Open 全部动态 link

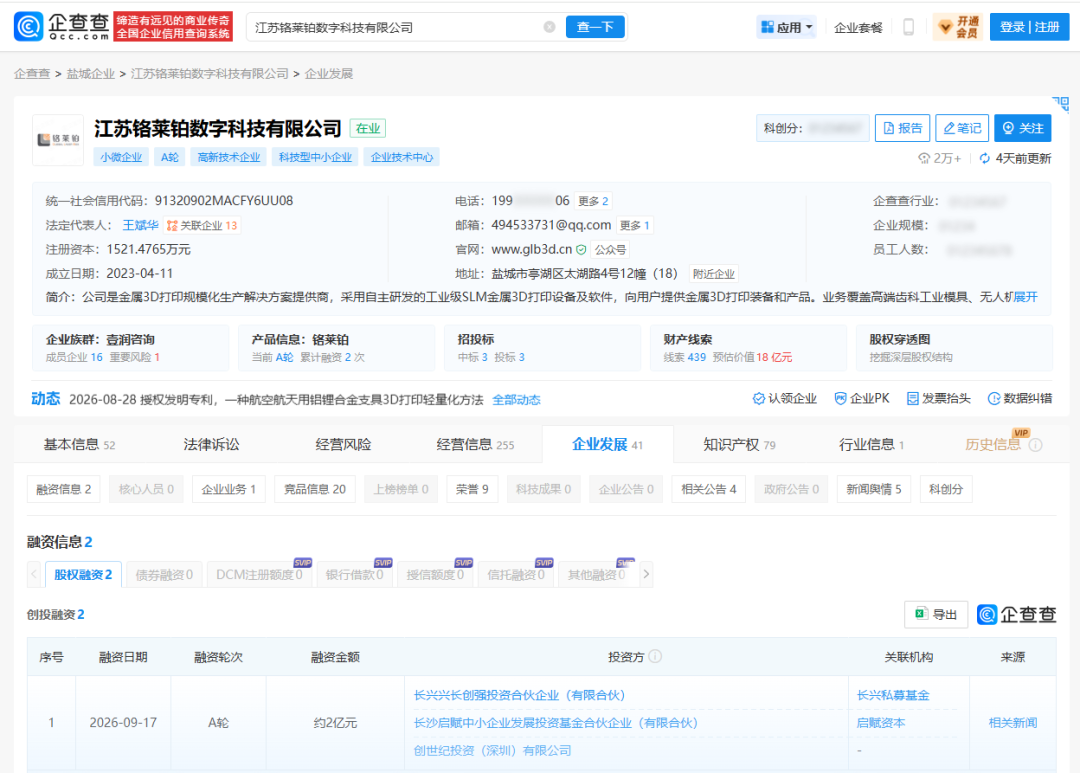click(x=516, y=400)
